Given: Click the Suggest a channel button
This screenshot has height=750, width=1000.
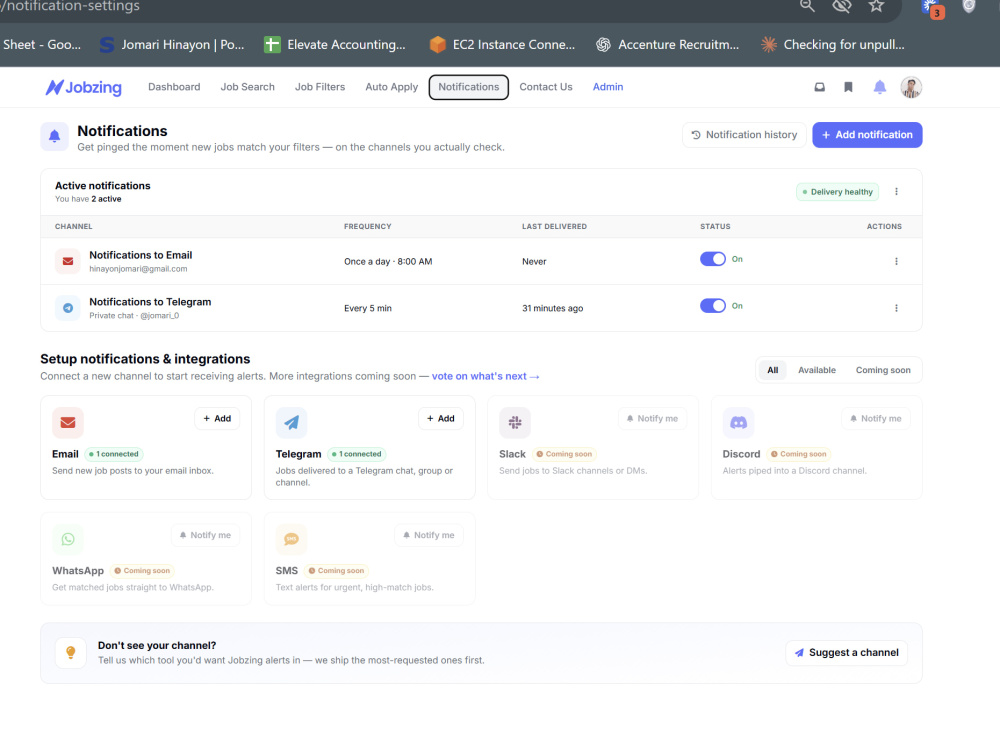Looking at the screenshot, I should coord(846,652).
